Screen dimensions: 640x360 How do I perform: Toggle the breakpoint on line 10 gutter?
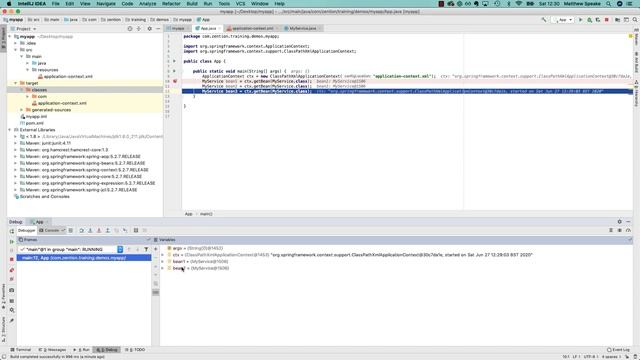pyautogui.click(x=175, y=81)
